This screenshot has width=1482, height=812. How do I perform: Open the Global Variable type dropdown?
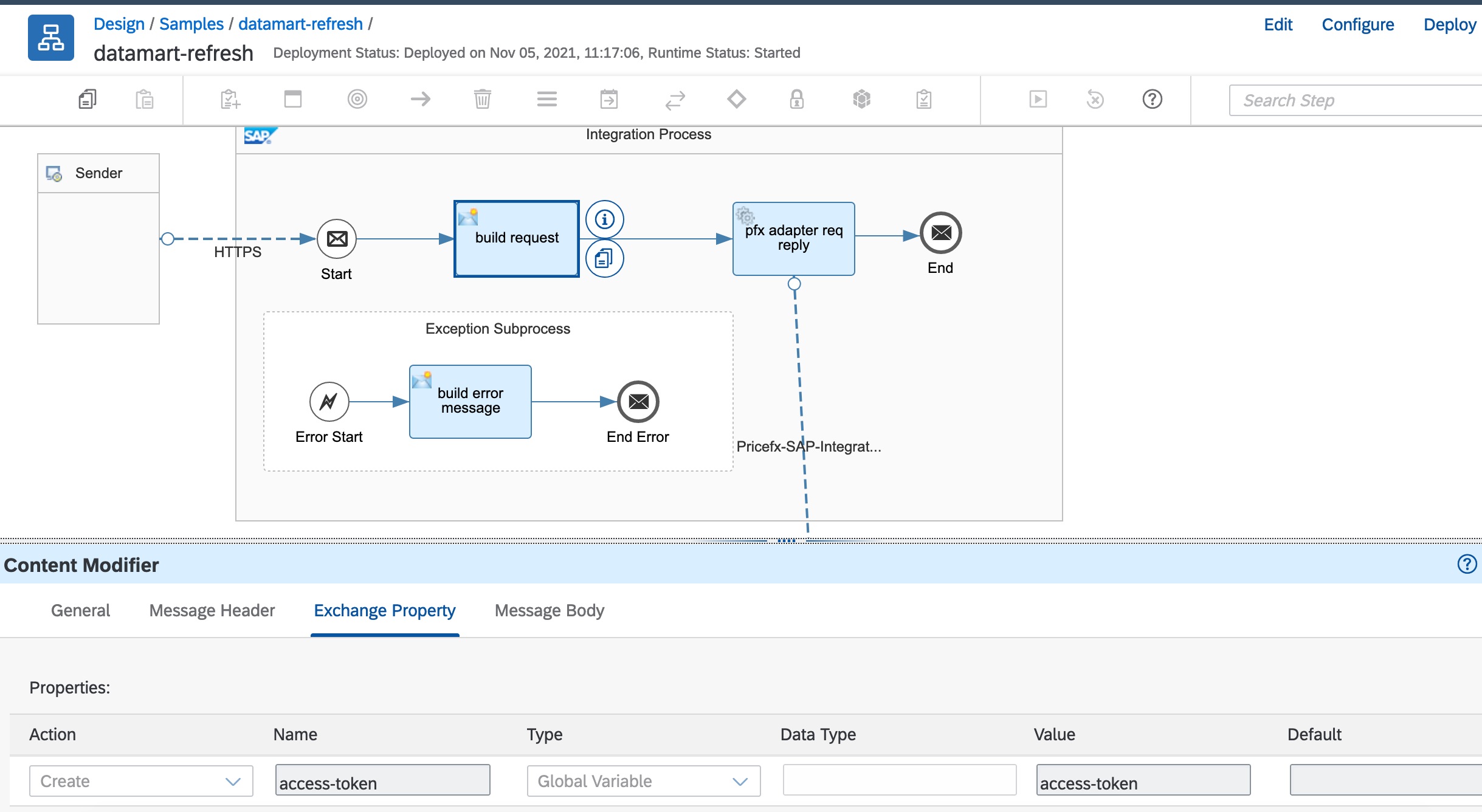(x=643, y=781)
